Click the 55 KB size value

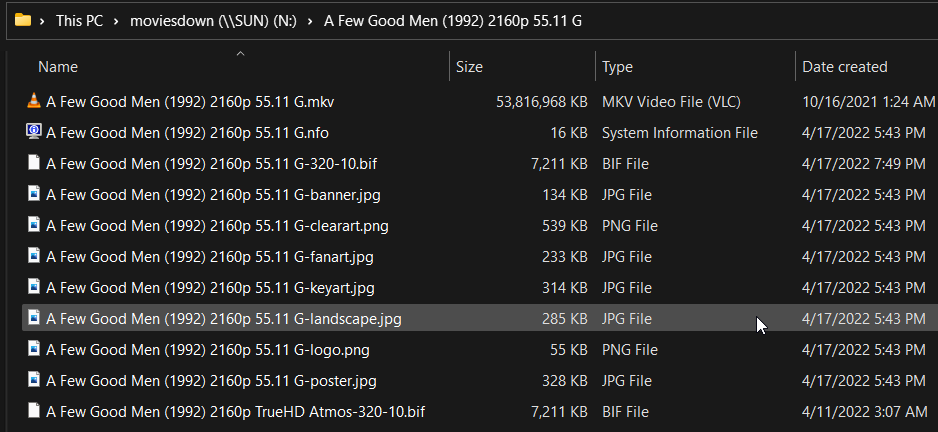coord(568,349)
